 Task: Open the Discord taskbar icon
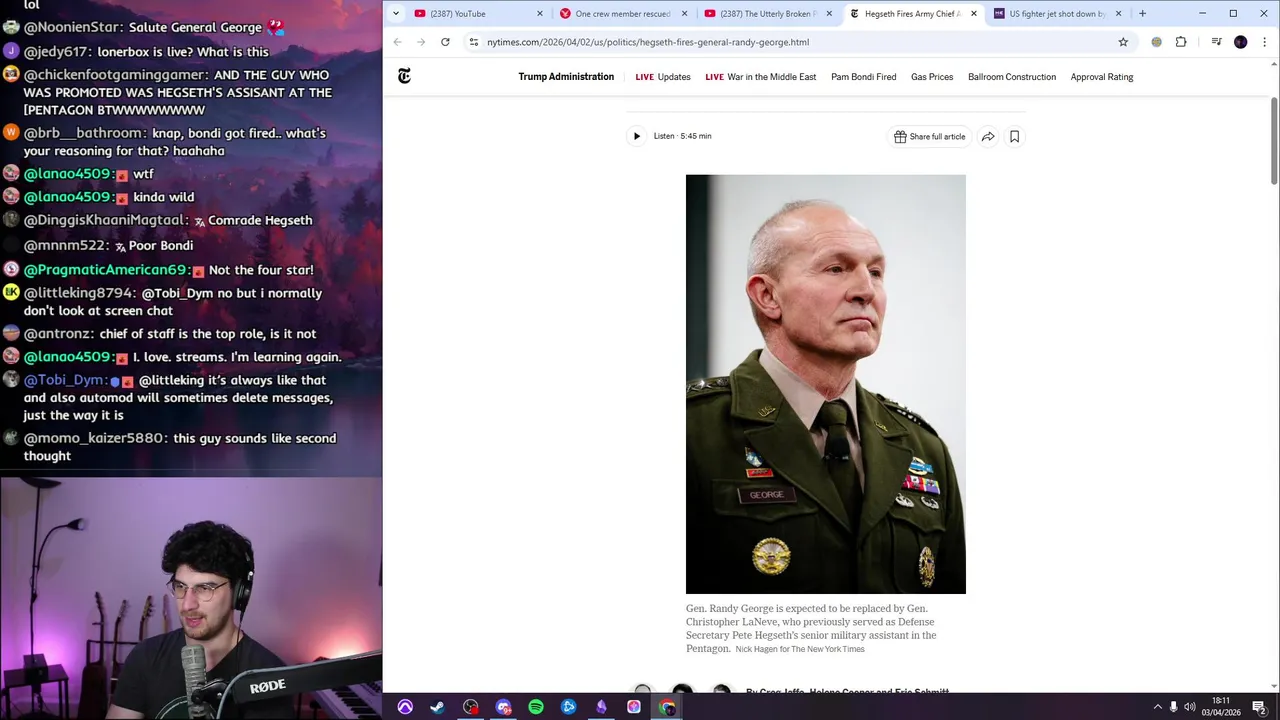503,707
